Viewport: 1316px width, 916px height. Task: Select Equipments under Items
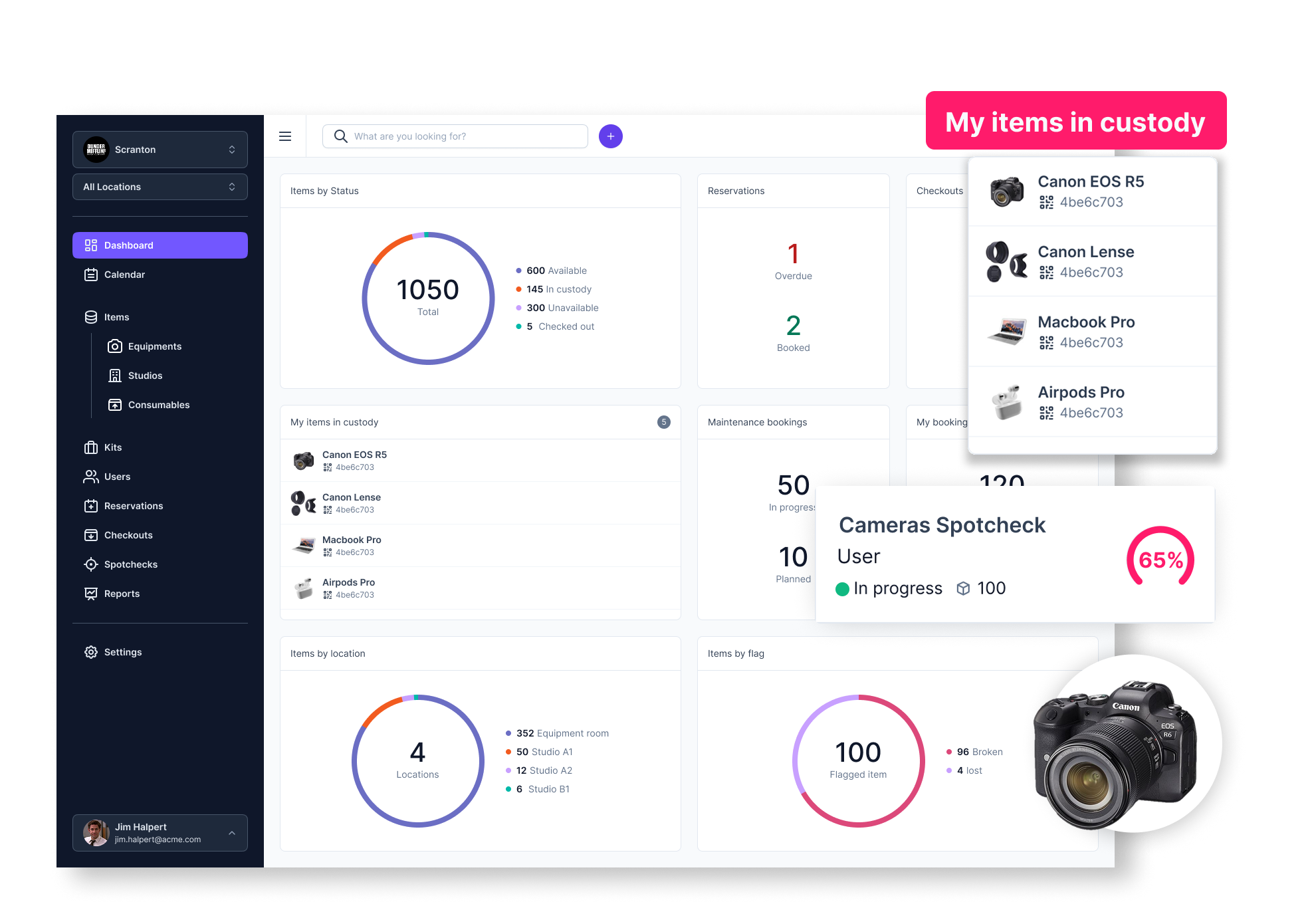[155, 346]
